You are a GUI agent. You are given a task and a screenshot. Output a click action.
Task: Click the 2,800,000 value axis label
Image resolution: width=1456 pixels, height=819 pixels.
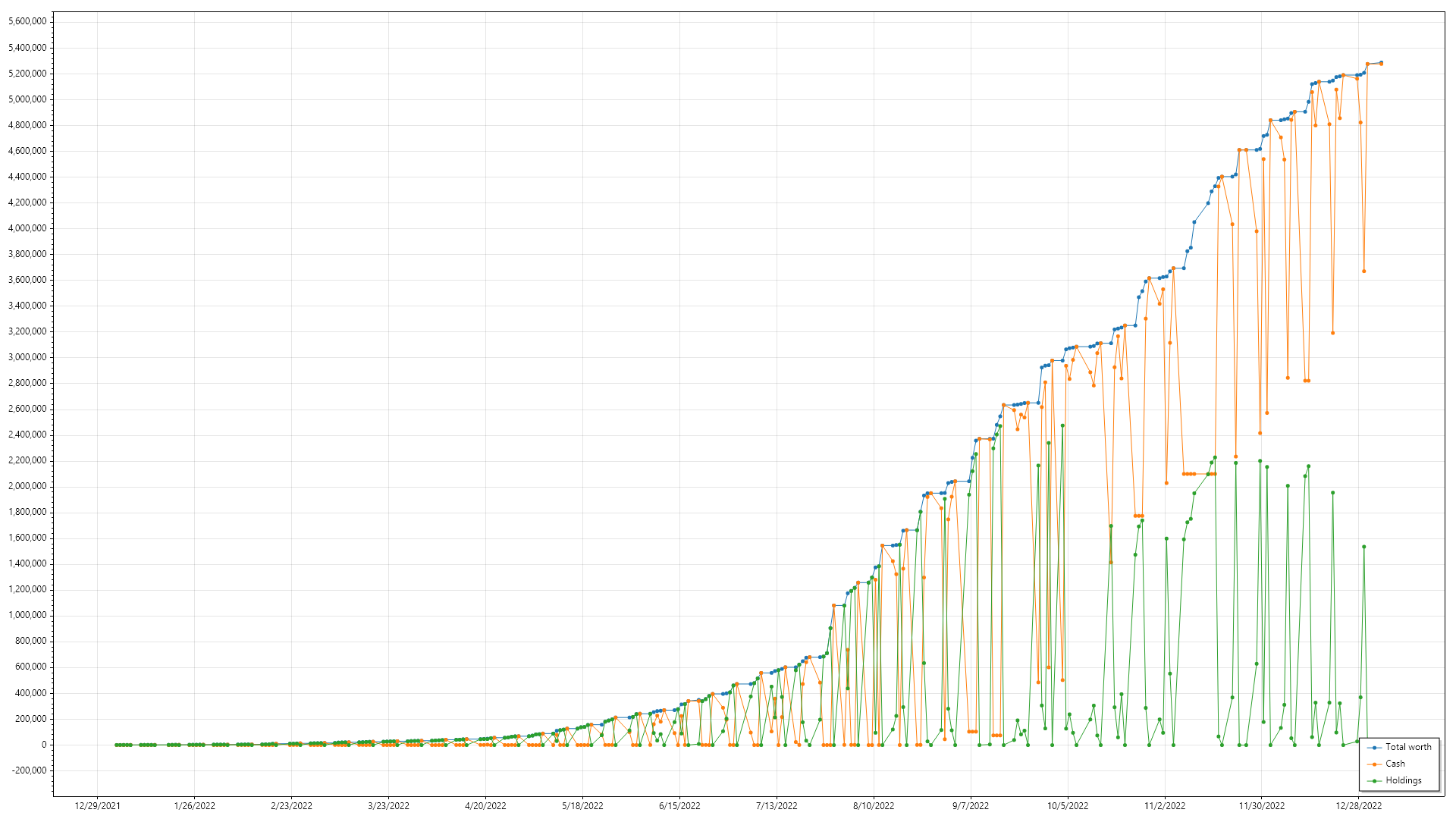coord(27,383)
